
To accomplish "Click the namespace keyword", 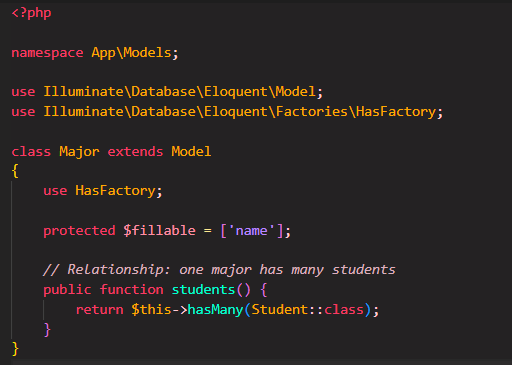I will (47, 53).
